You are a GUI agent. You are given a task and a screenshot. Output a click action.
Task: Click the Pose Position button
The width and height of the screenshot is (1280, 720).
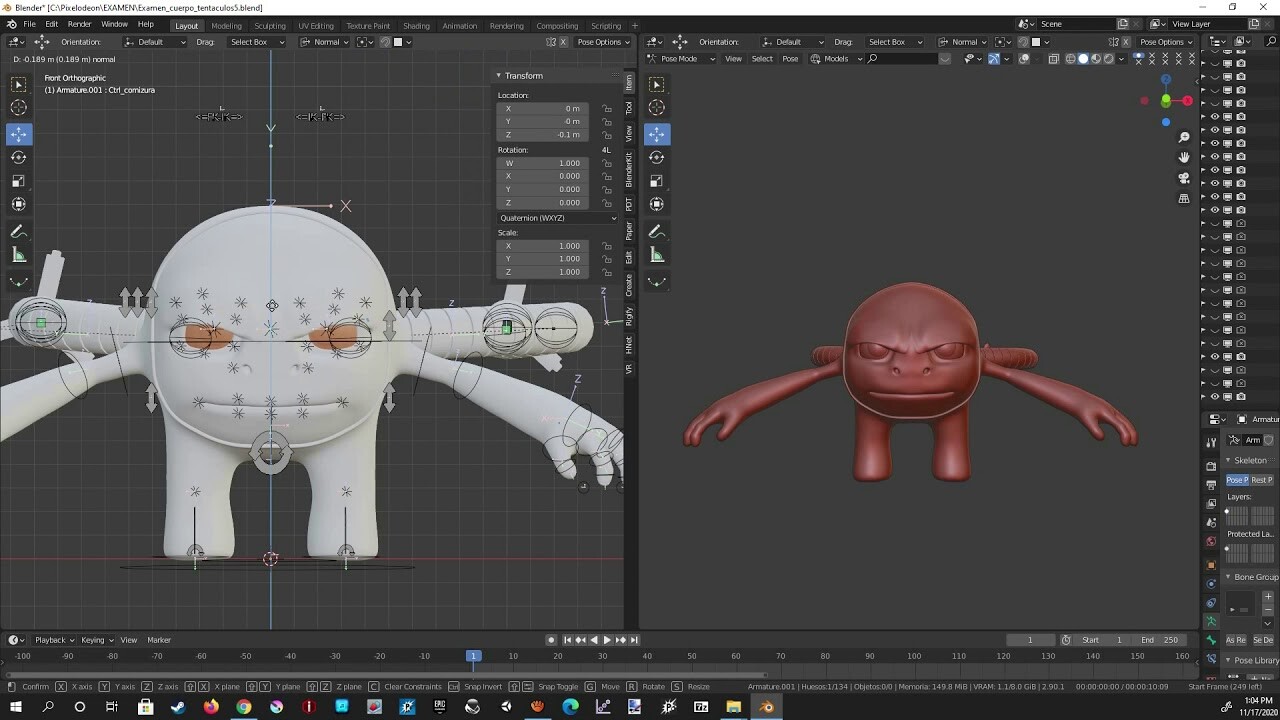coord(1236,480)
